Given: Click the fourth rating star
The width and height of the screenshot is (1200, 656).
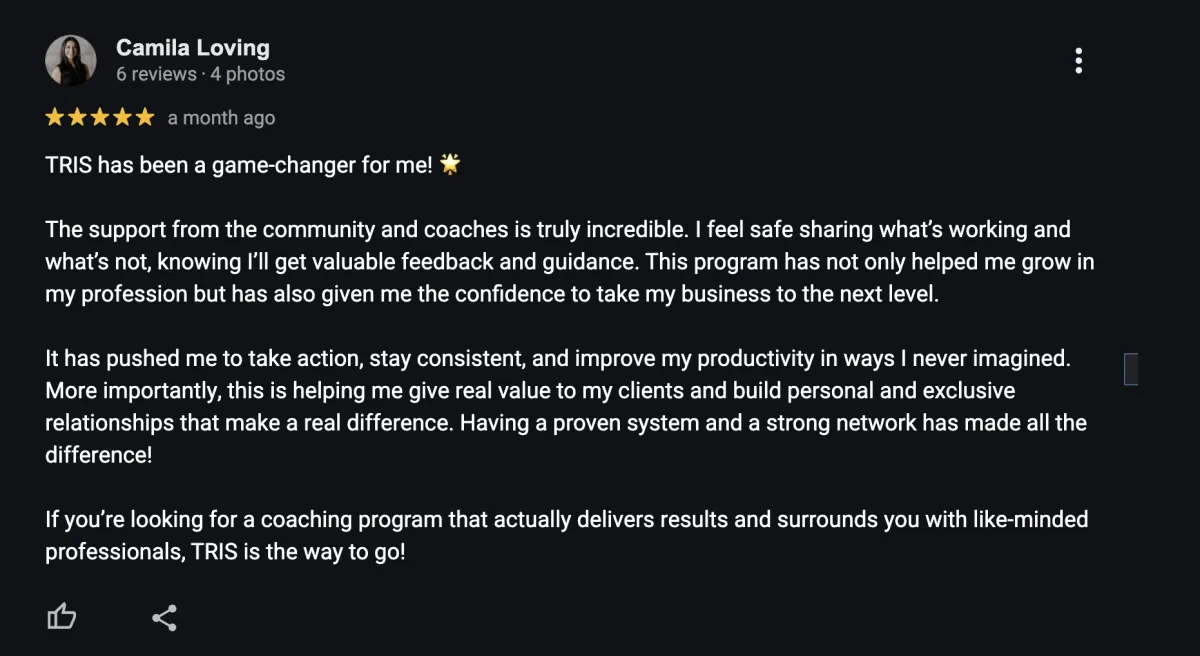Looking at the screenshot, I should tap(123, 117).
